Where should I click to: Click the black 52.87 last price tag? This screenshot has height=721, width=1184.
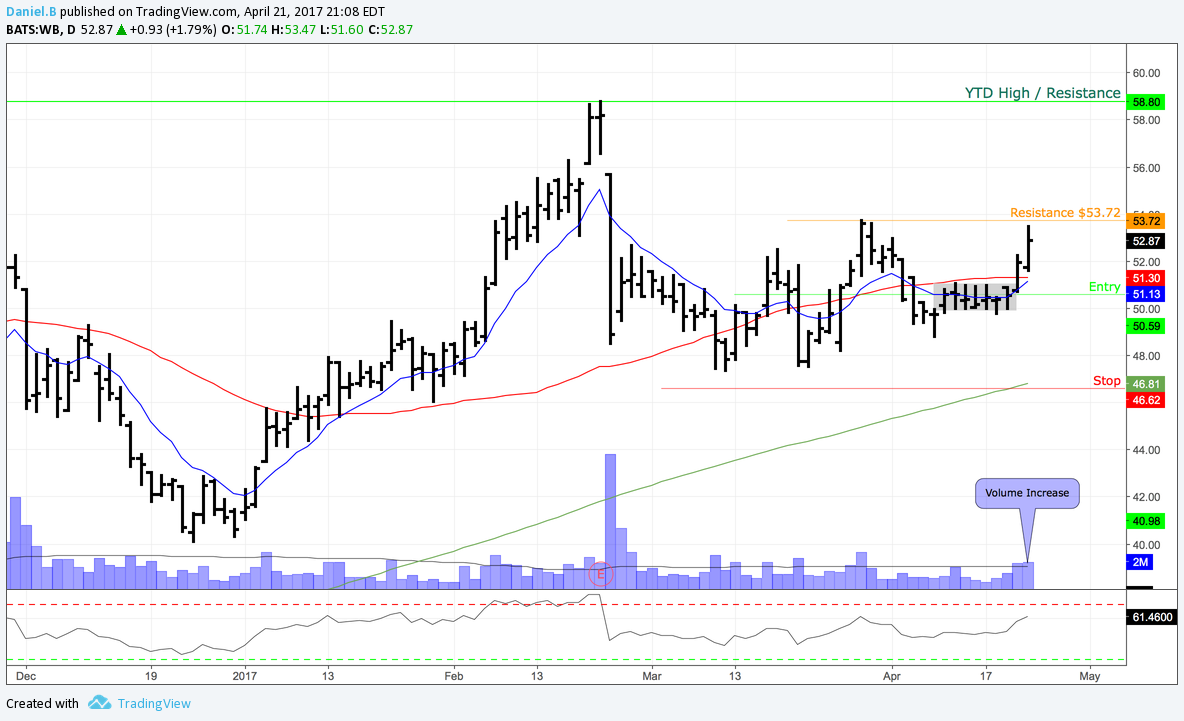(x=1146, y=241)
